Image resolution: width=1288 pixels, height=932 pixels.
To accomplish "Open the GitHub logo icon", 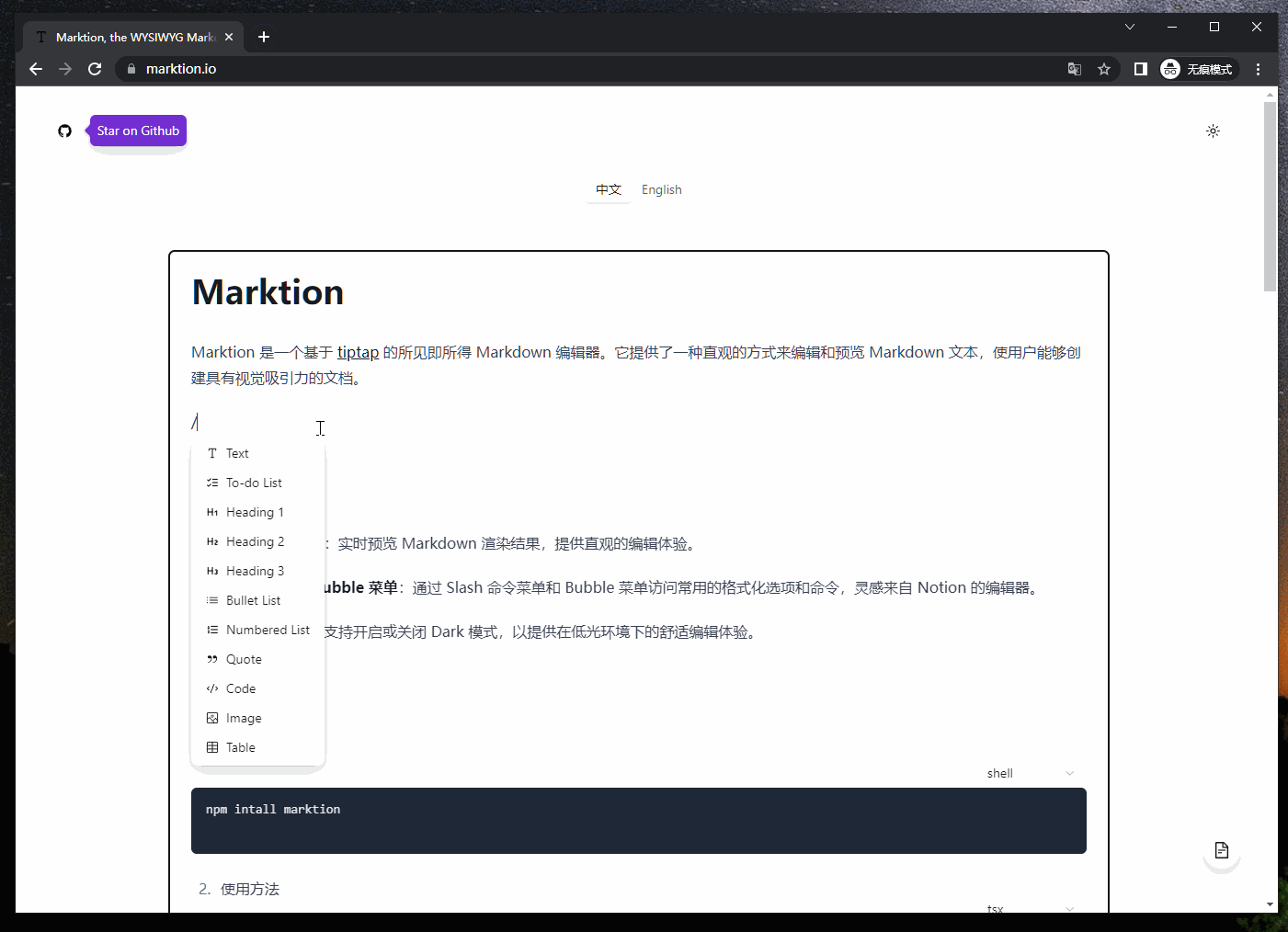I will point(64,131).
